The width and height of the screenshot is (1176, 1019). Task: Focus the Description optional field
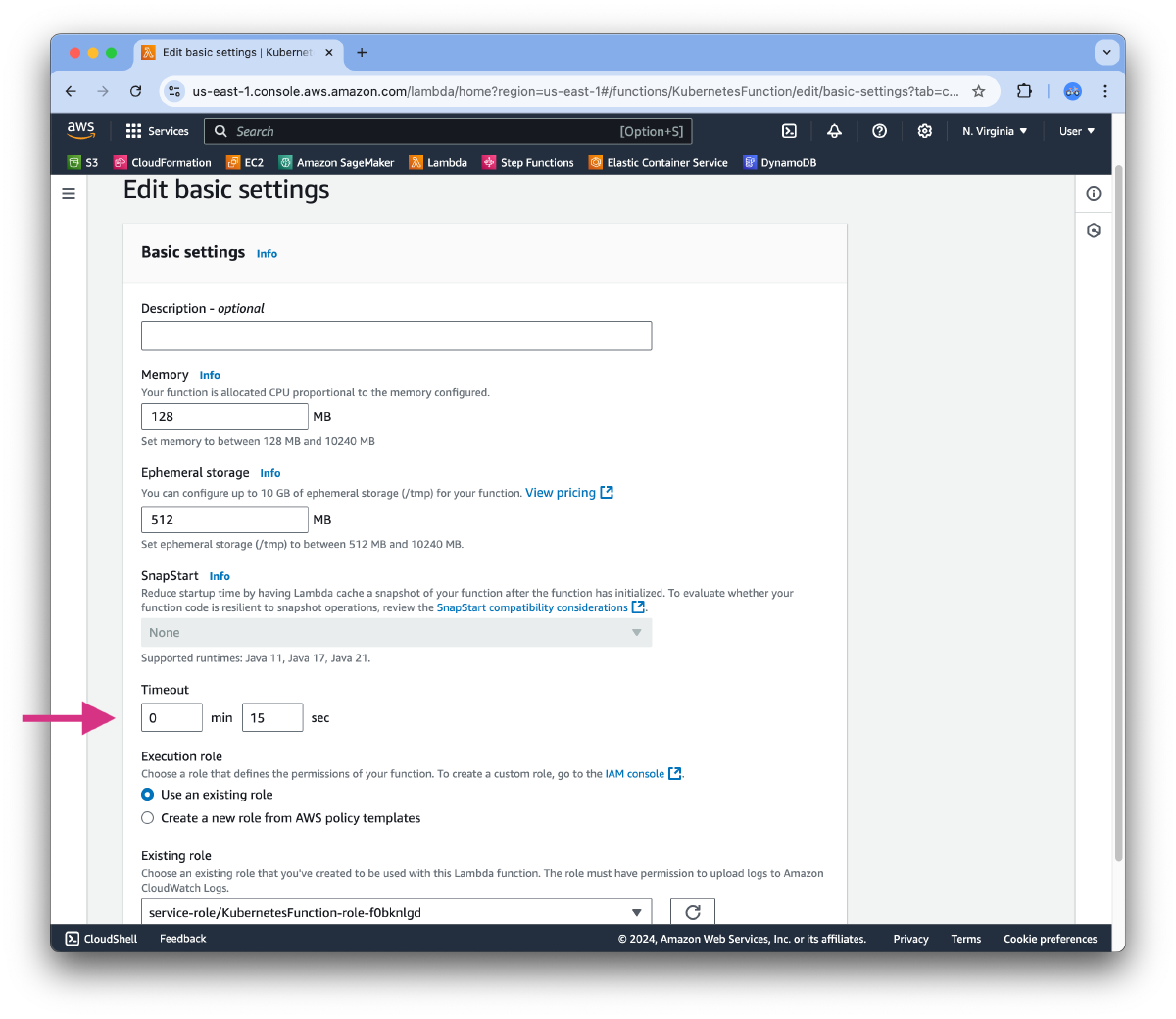tap(396, 336)
